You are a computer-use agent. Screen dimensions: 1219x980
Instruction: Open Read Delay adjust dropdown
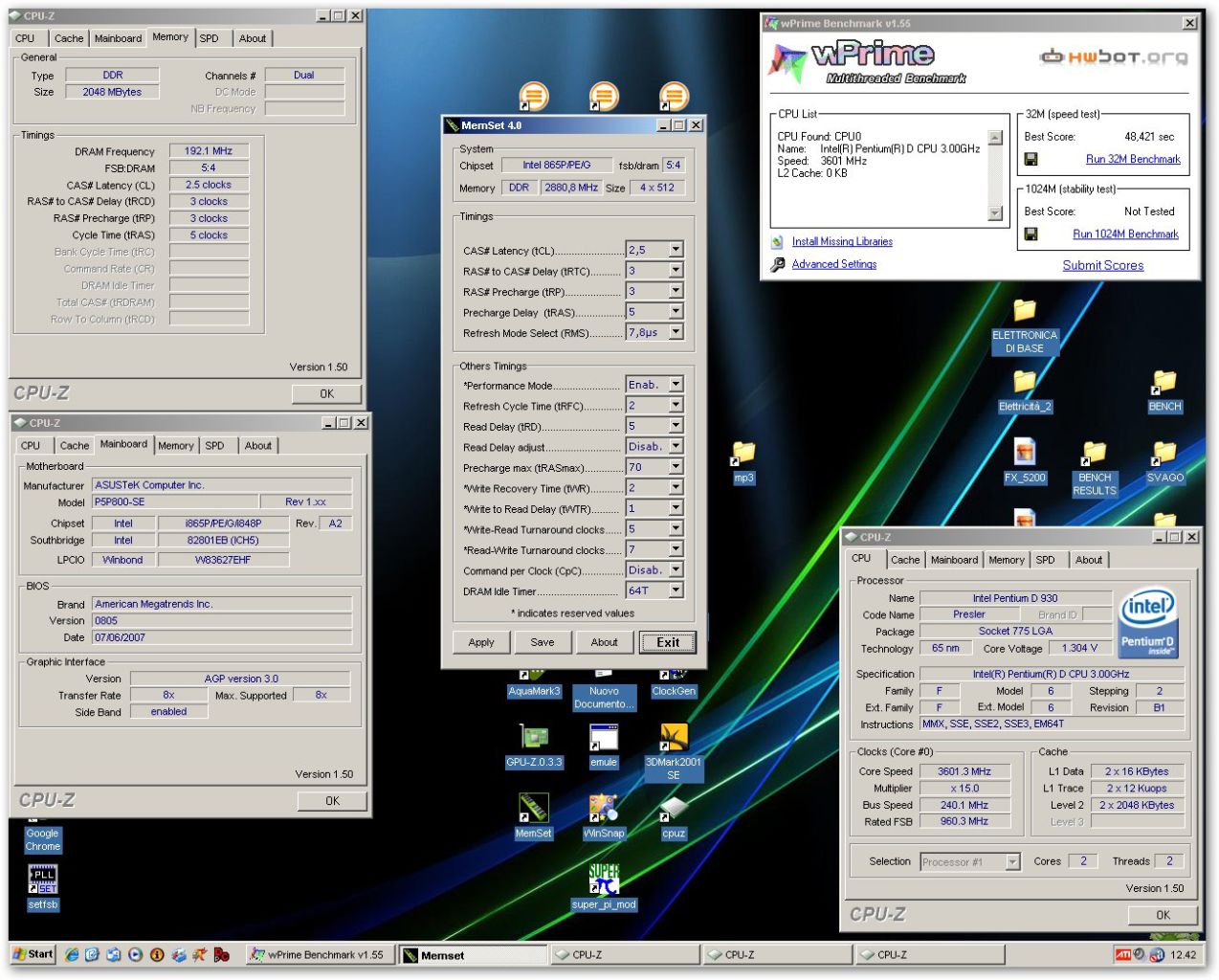(676, 446)
